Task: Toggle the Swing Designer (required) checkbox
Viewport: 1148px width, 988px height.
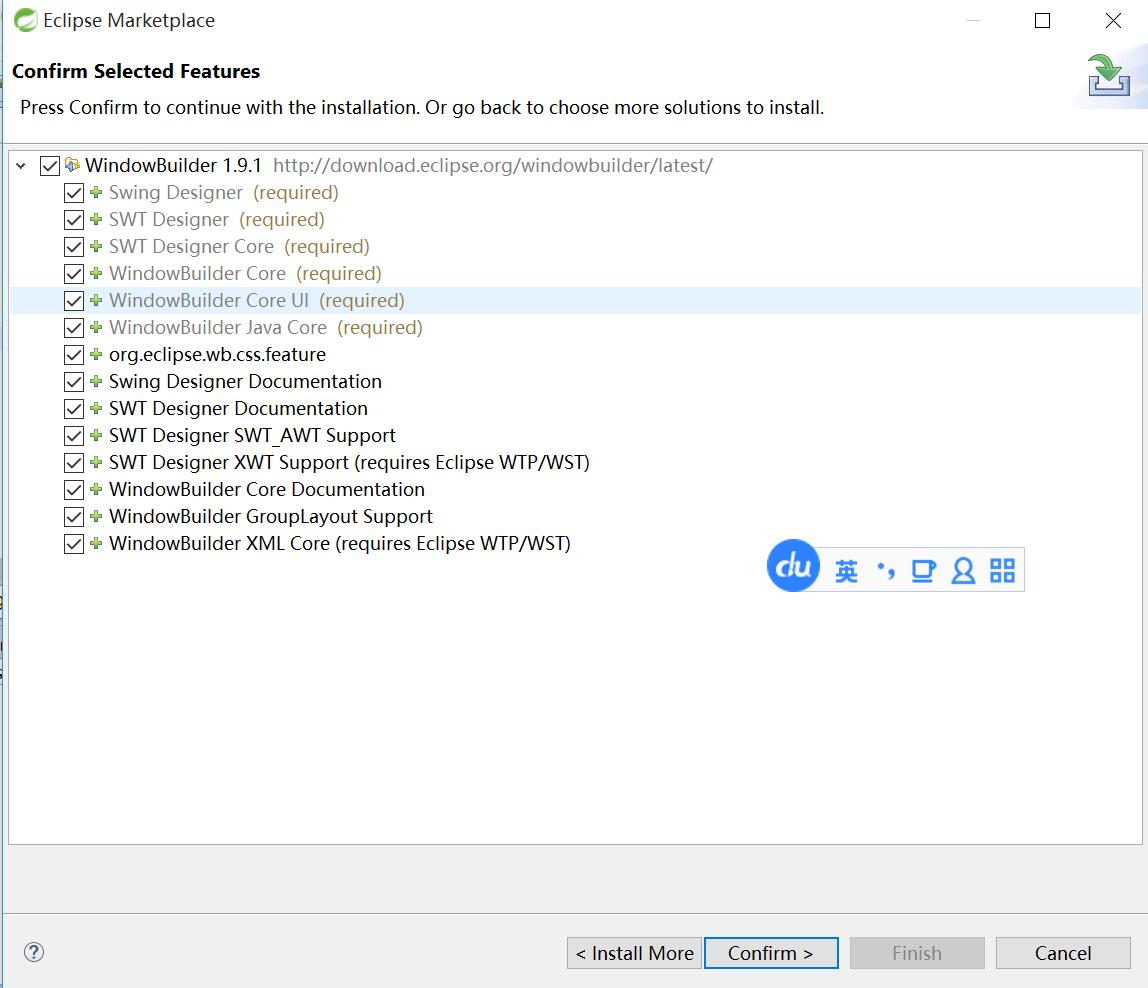Action: pyautogui.click(x=74, y=193)
